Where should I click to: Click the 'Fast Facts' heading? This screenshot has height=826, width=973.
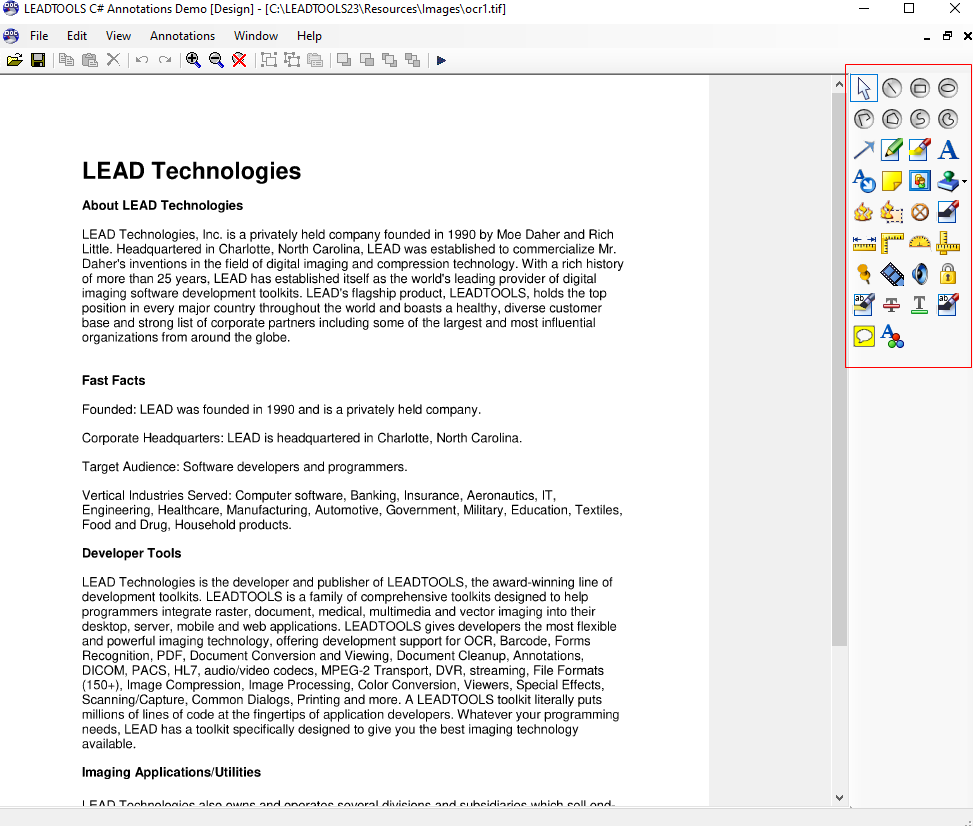(114, 380)
